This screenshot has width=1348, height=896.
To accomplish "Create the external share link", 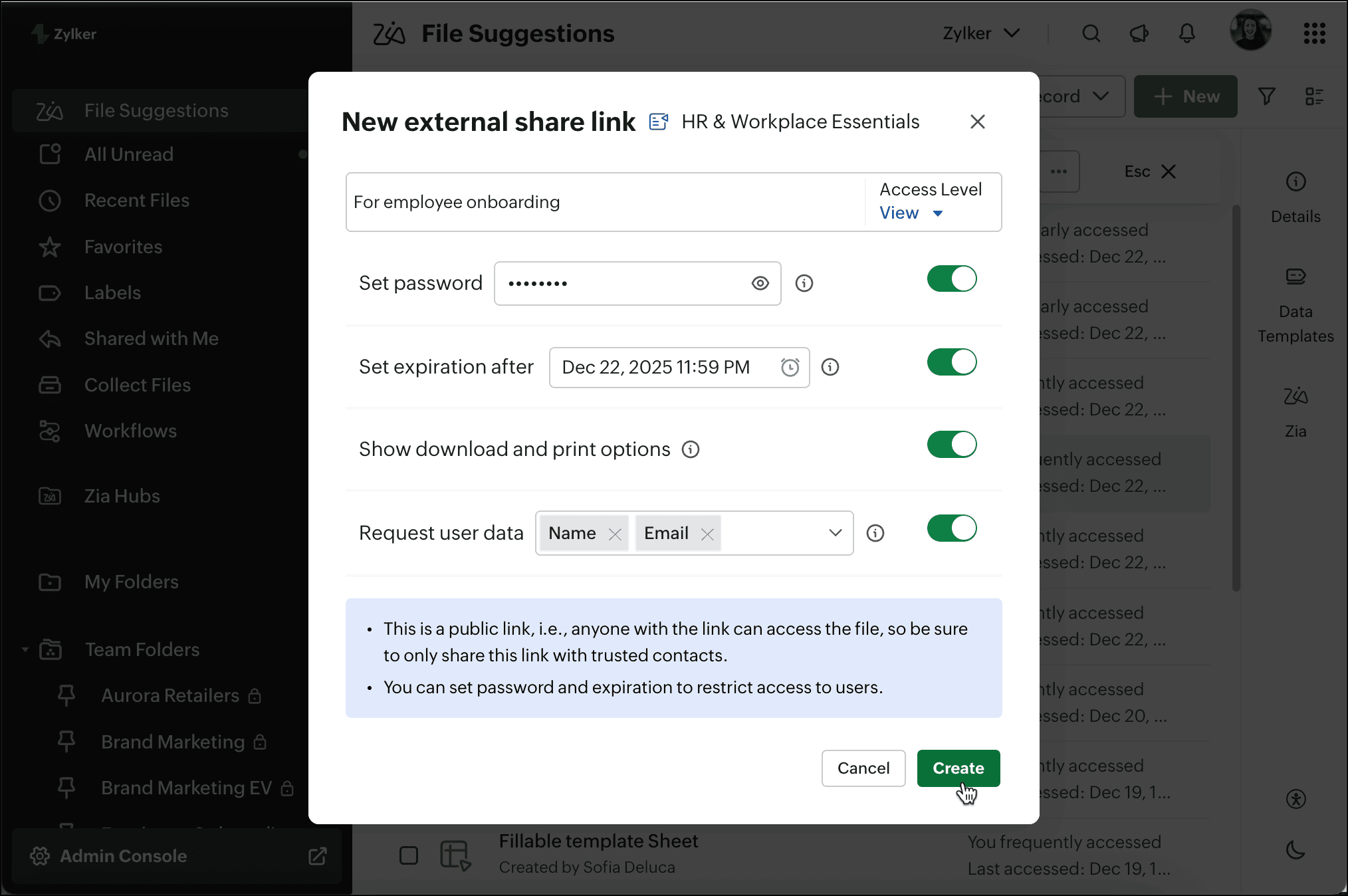I will click(958, 768).
